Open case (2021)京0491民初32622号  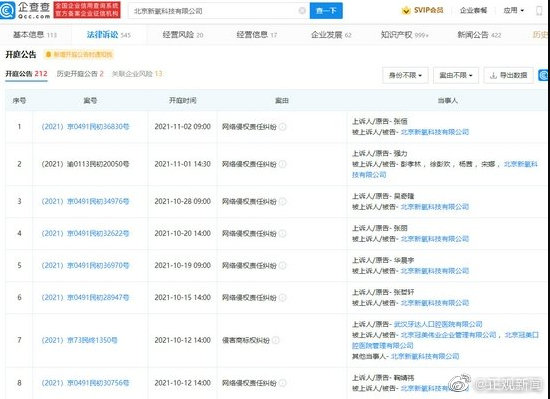[85, 233]
